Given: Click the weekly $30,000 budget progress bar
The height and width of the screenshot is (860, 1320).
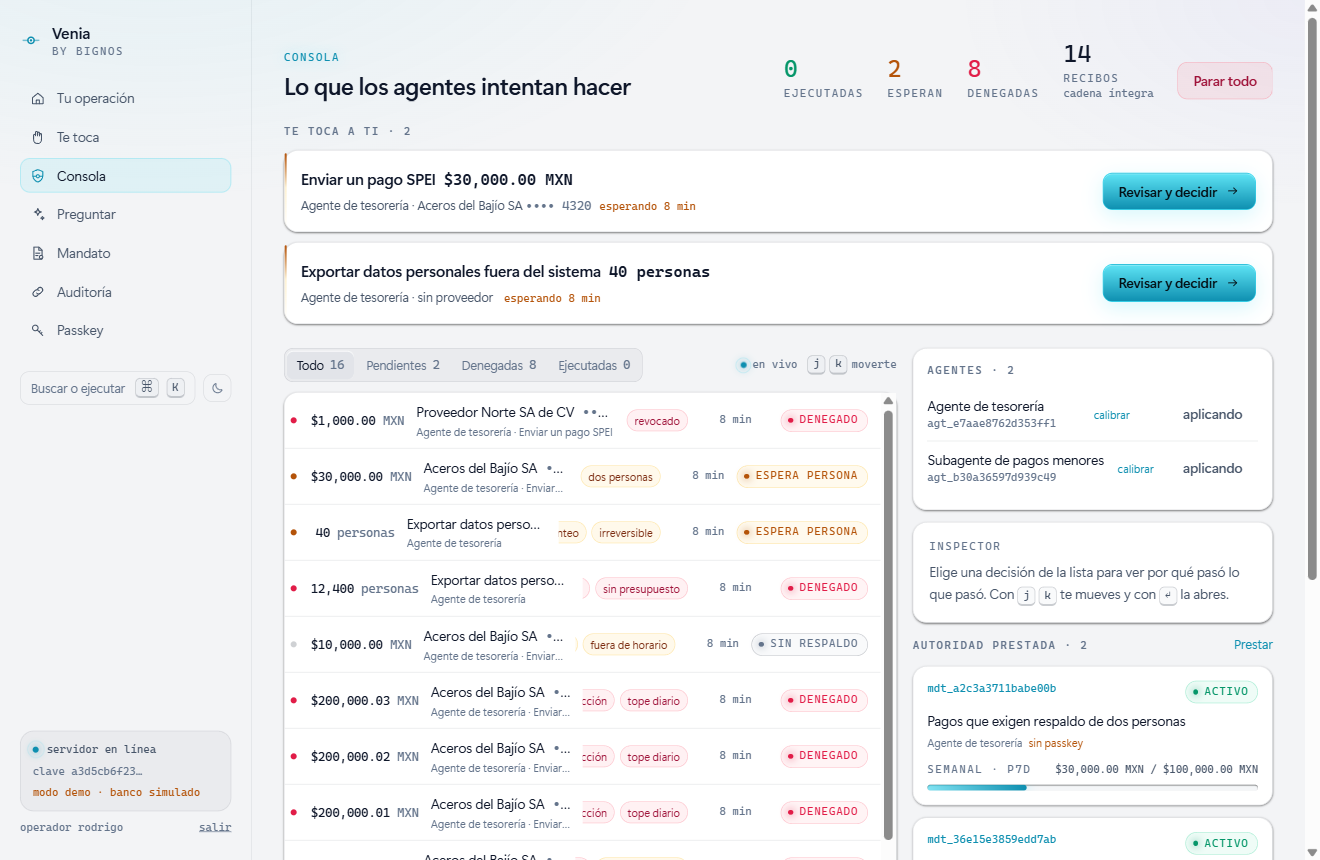Looking at the screenshot, I should (1092, 788).
